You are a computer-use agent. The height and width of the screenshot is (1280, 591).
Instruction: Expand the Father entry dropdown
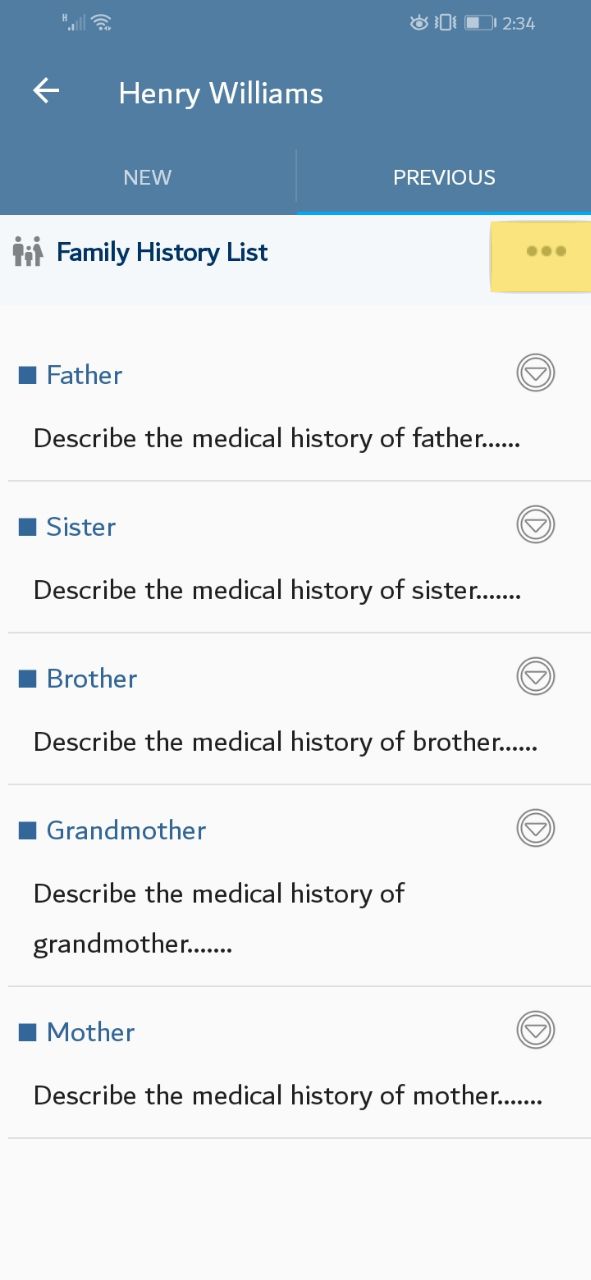pos(536,373)
